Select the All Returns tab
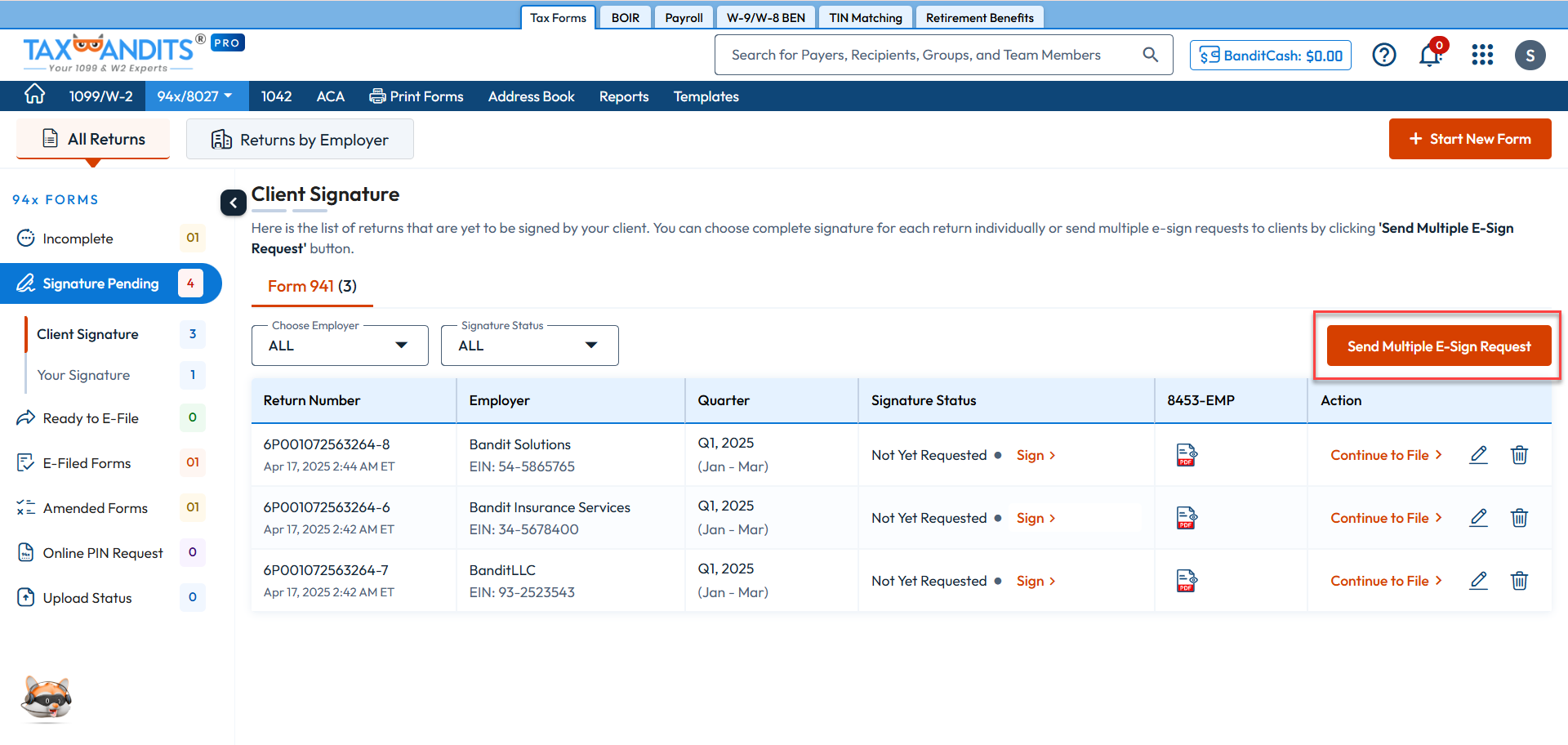Viewport: 1568px width, 745px height. click(x=93, y=139)
